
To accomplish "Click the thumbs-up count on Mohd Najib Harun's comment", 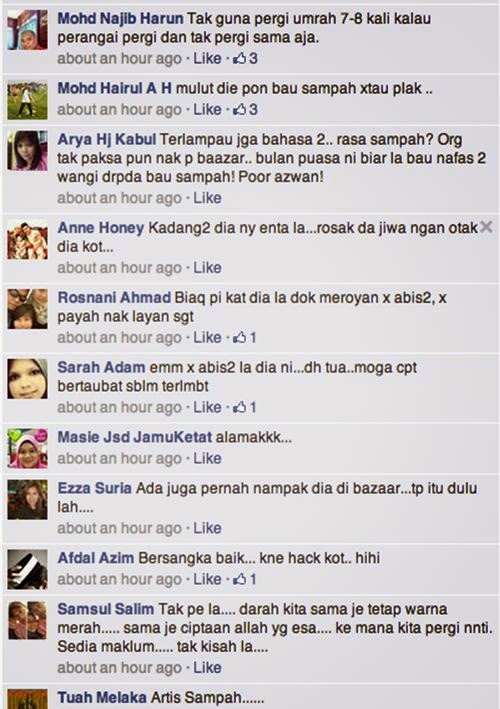I will coord(245,58).
